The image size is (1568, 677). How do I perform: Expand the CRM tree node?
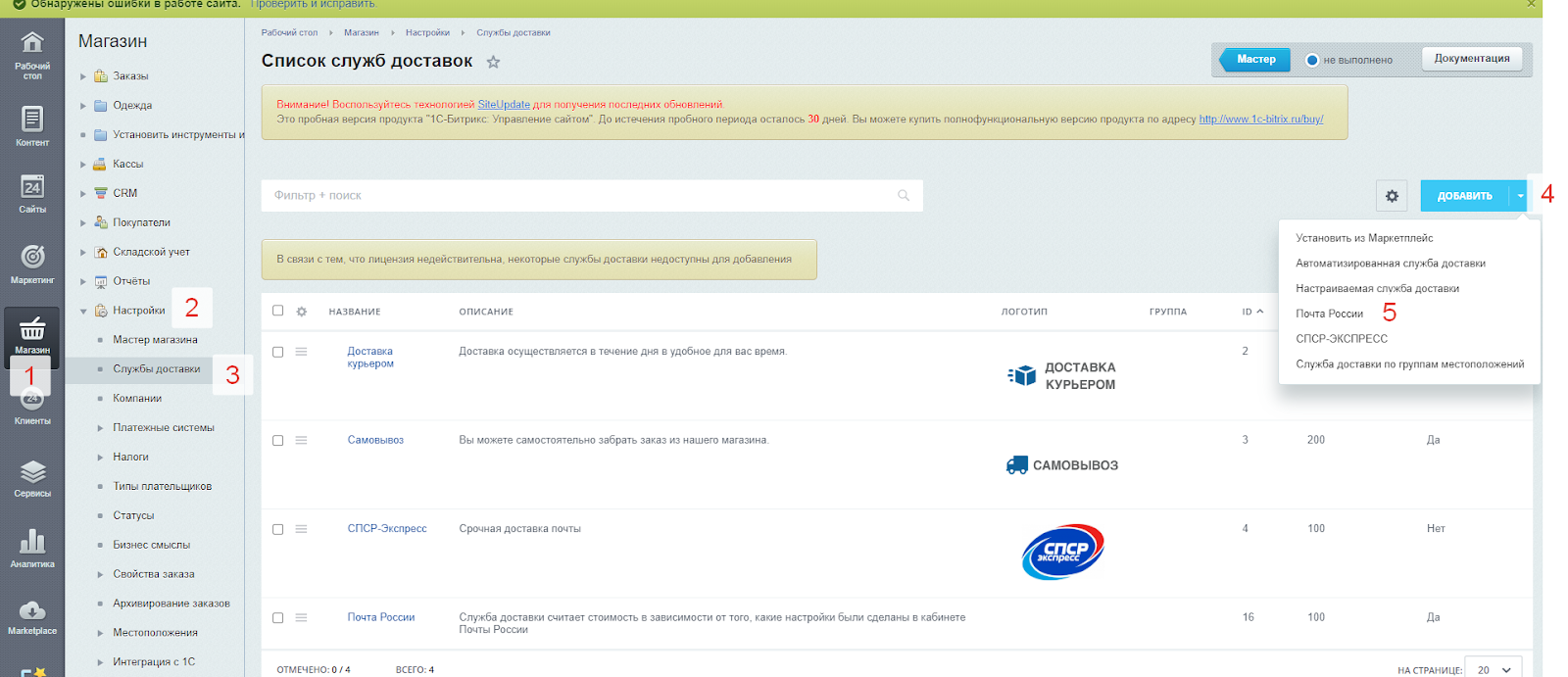click(x=83, y=194)
